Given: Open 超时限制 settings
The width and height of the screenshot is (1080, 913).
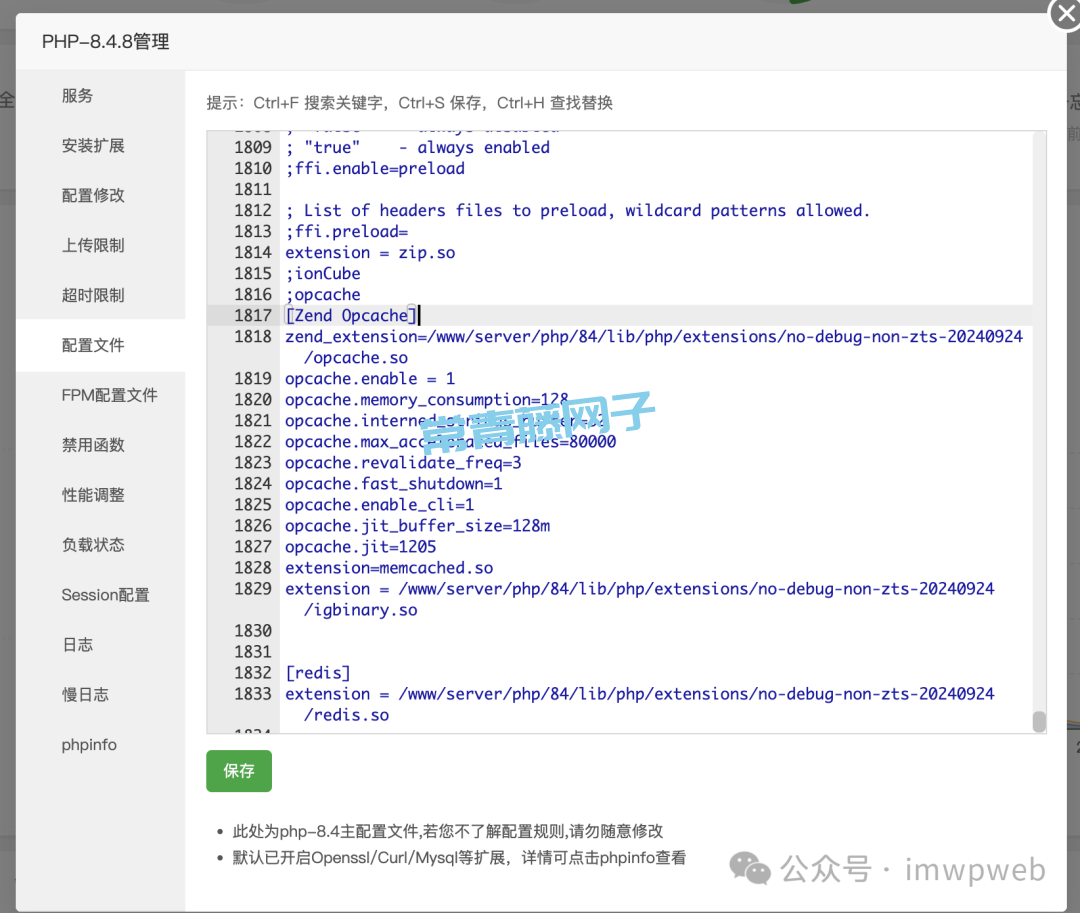Looking at the screenshot, I should click(x=93, y=295).
